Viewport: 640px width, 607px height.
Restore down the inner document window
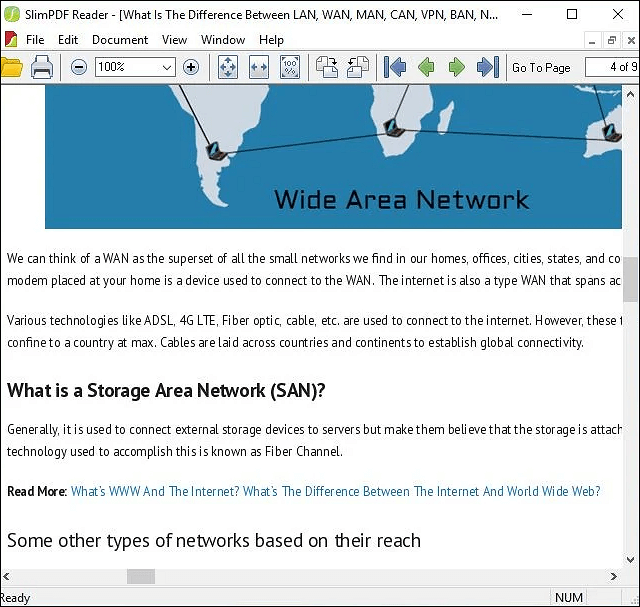(611, 41)
